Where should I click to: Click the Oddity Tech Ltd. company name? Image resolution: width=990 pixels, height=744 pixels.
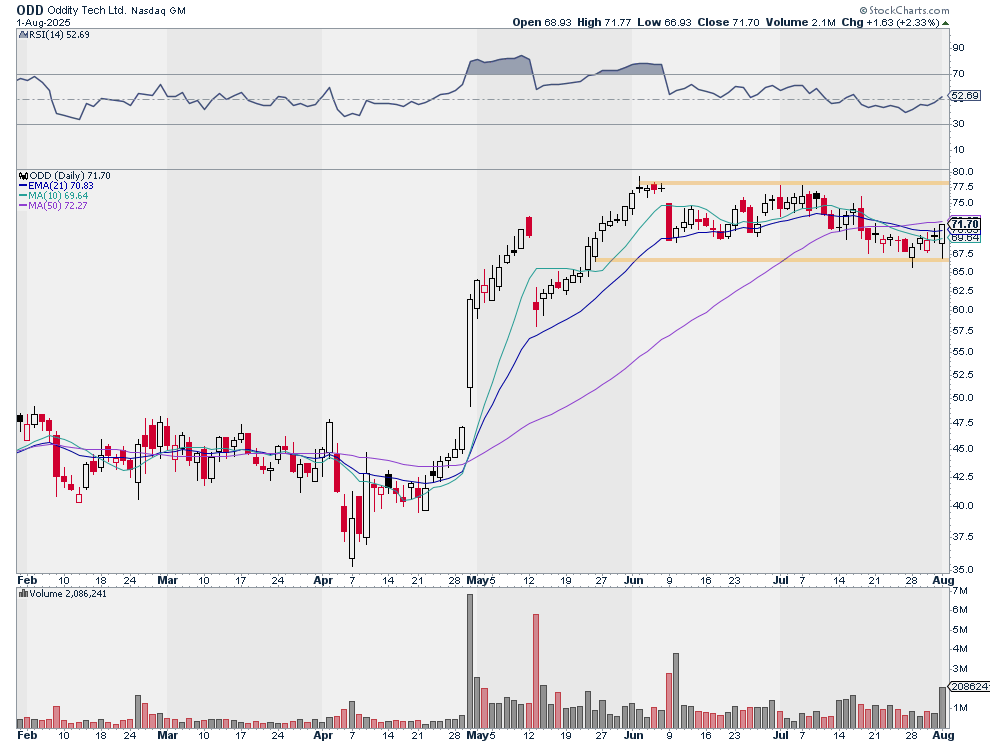point(87,11)
